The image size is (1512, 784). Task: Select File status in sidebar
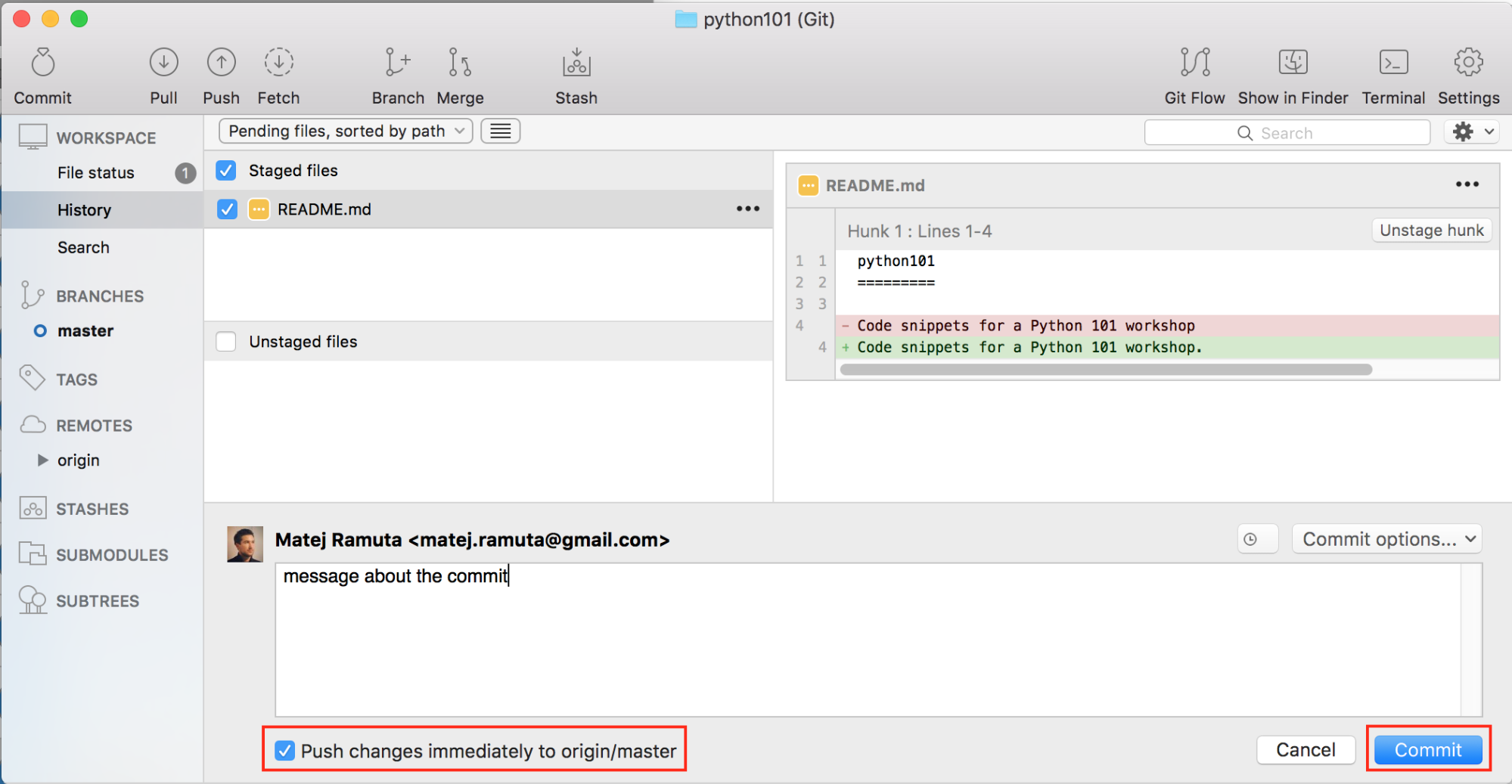(96, 172)
